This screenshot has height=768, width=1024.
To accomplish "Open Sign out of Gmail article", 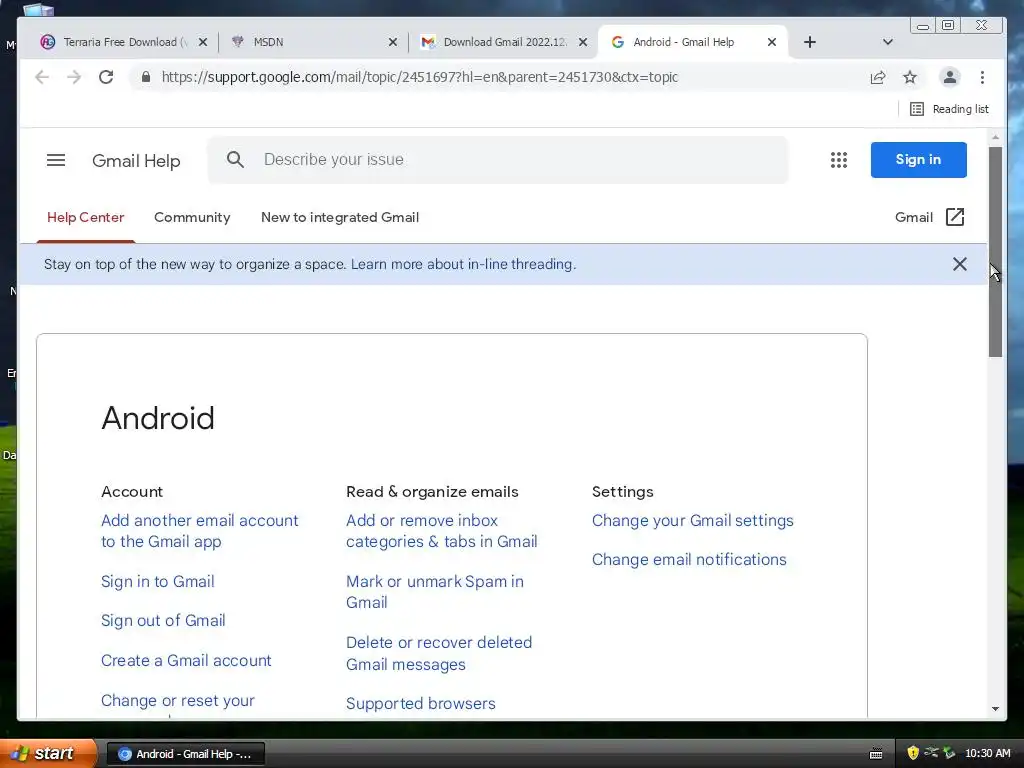I will tap(163, 620).
